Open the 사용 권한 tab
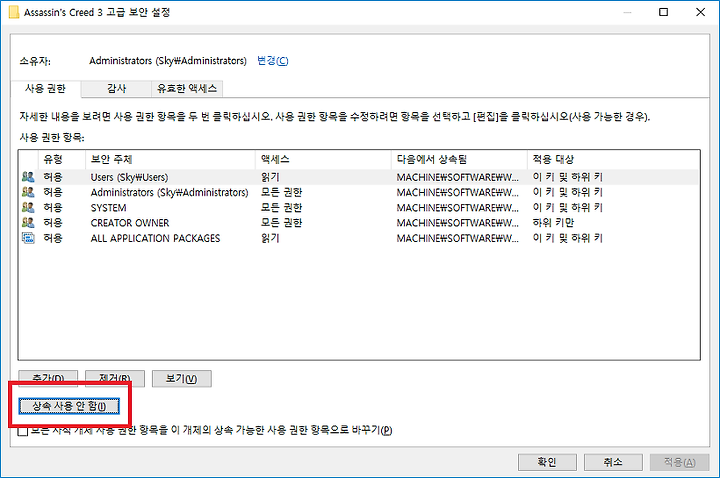The image size is (720, 478). tap(45, 89)
